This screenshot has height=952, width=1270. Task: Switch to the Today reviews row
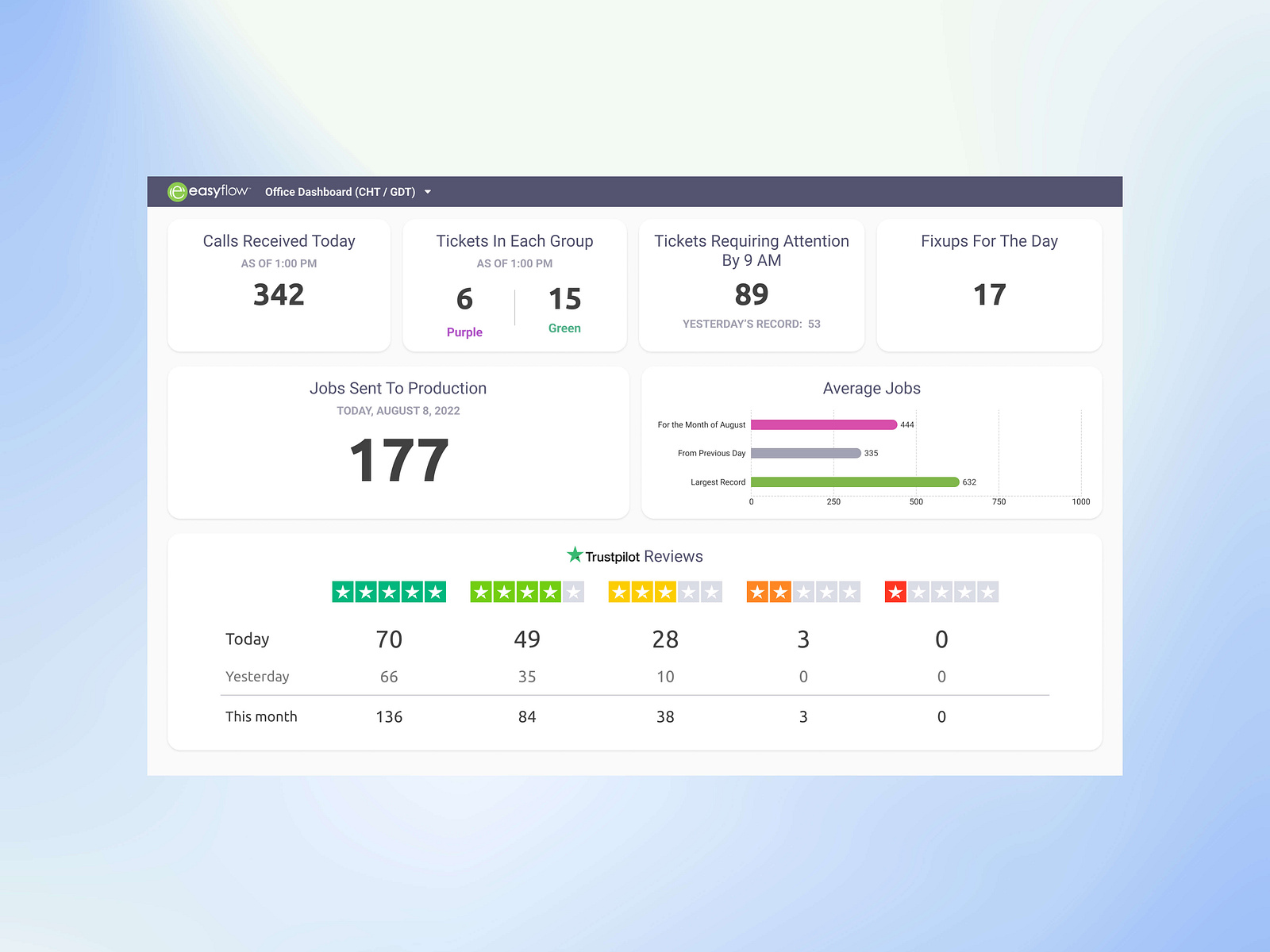(x=247, y=639)
